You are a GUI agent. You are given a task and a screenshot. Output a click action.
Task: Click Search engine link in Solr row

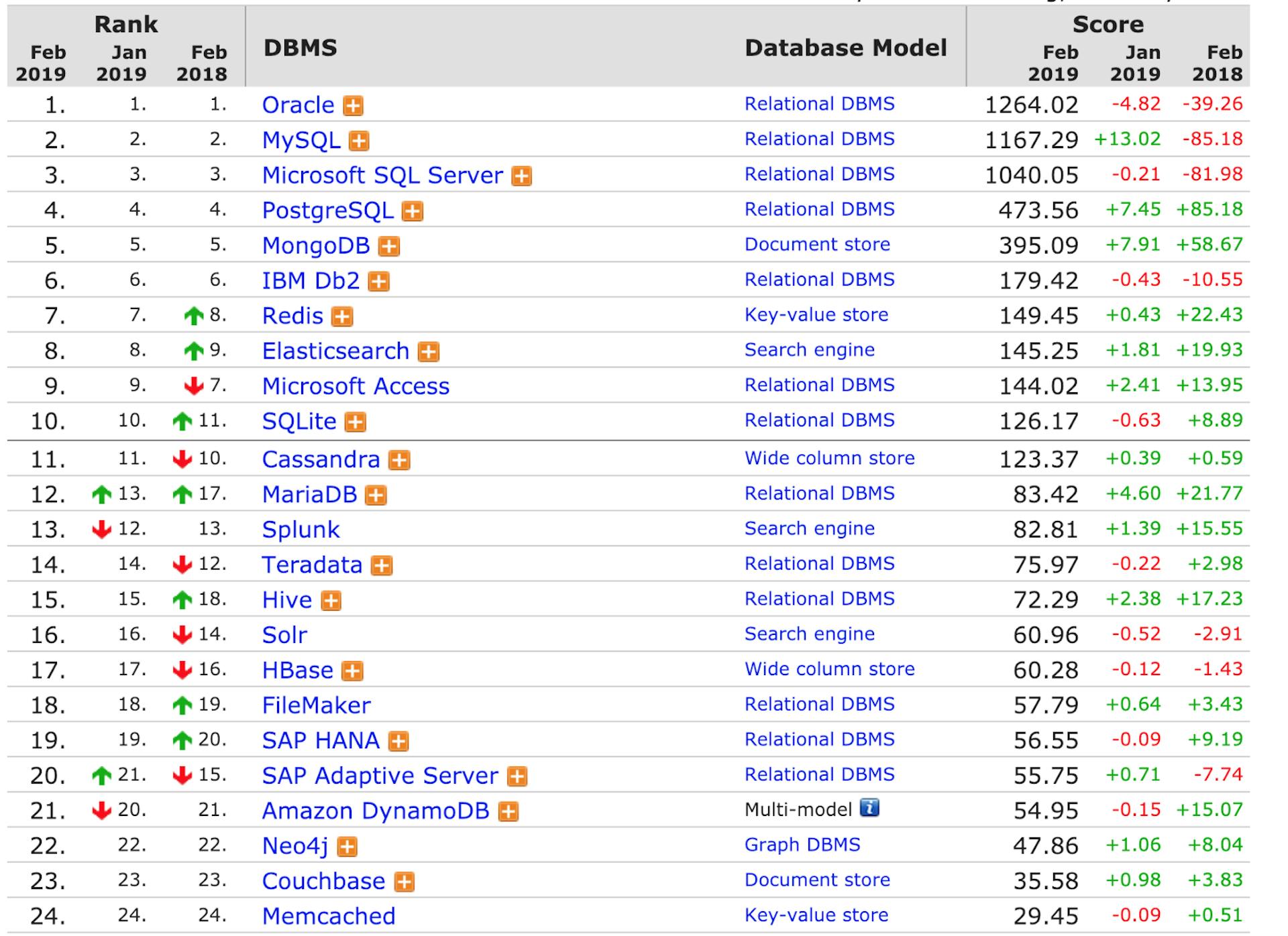click(x=809, y=634)
